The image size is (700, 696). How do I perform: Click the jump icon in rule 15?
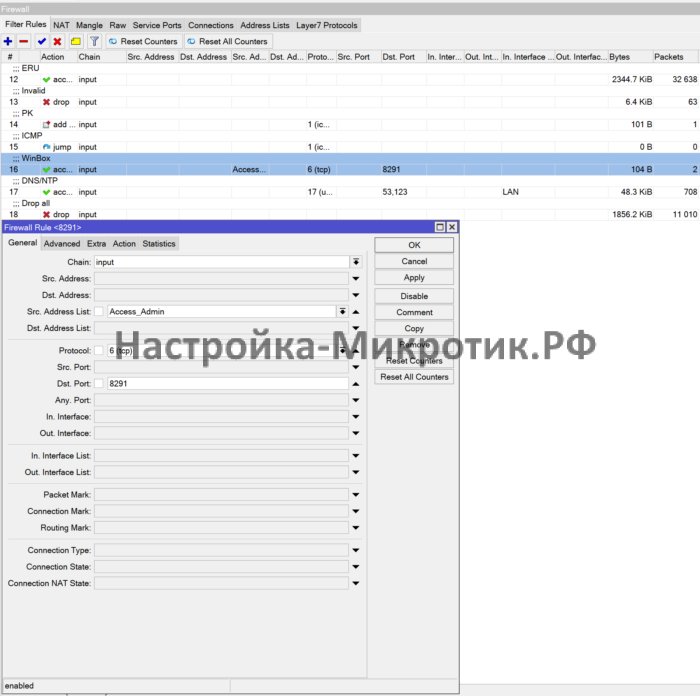point(46,147)
